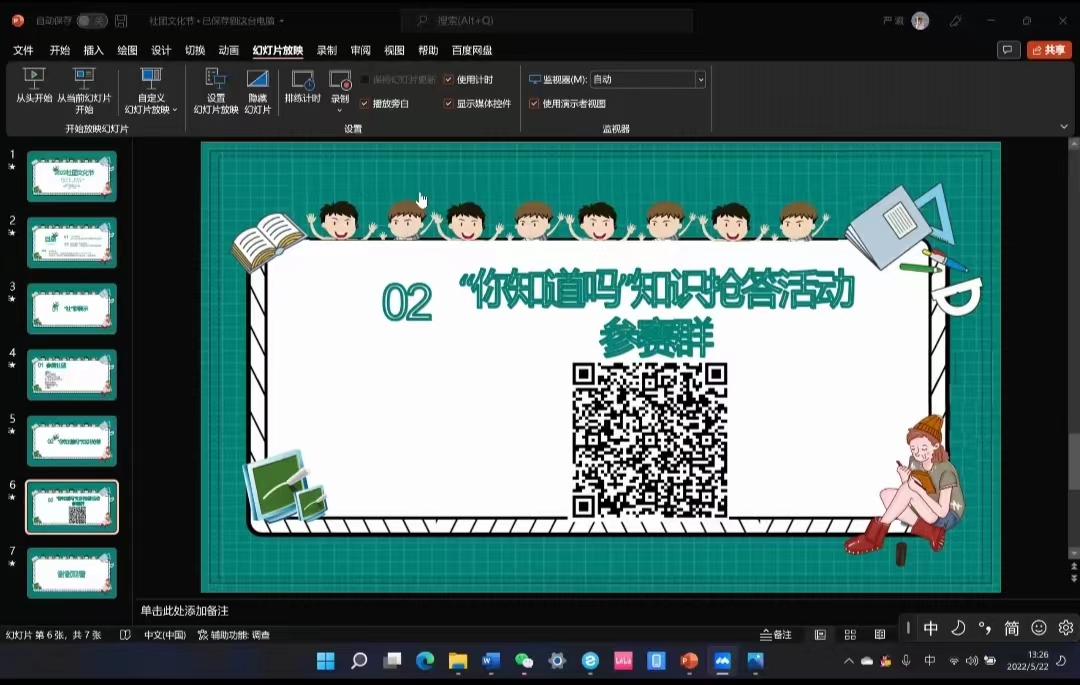Click the Share (共享) button

coord(1049,50)
